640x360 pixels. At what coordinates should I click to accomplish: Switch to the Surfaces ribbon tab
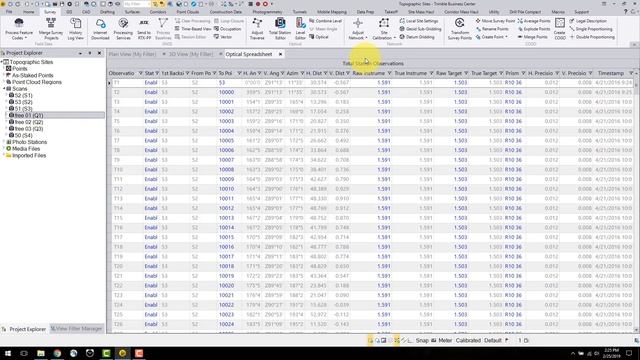(132, 12)
